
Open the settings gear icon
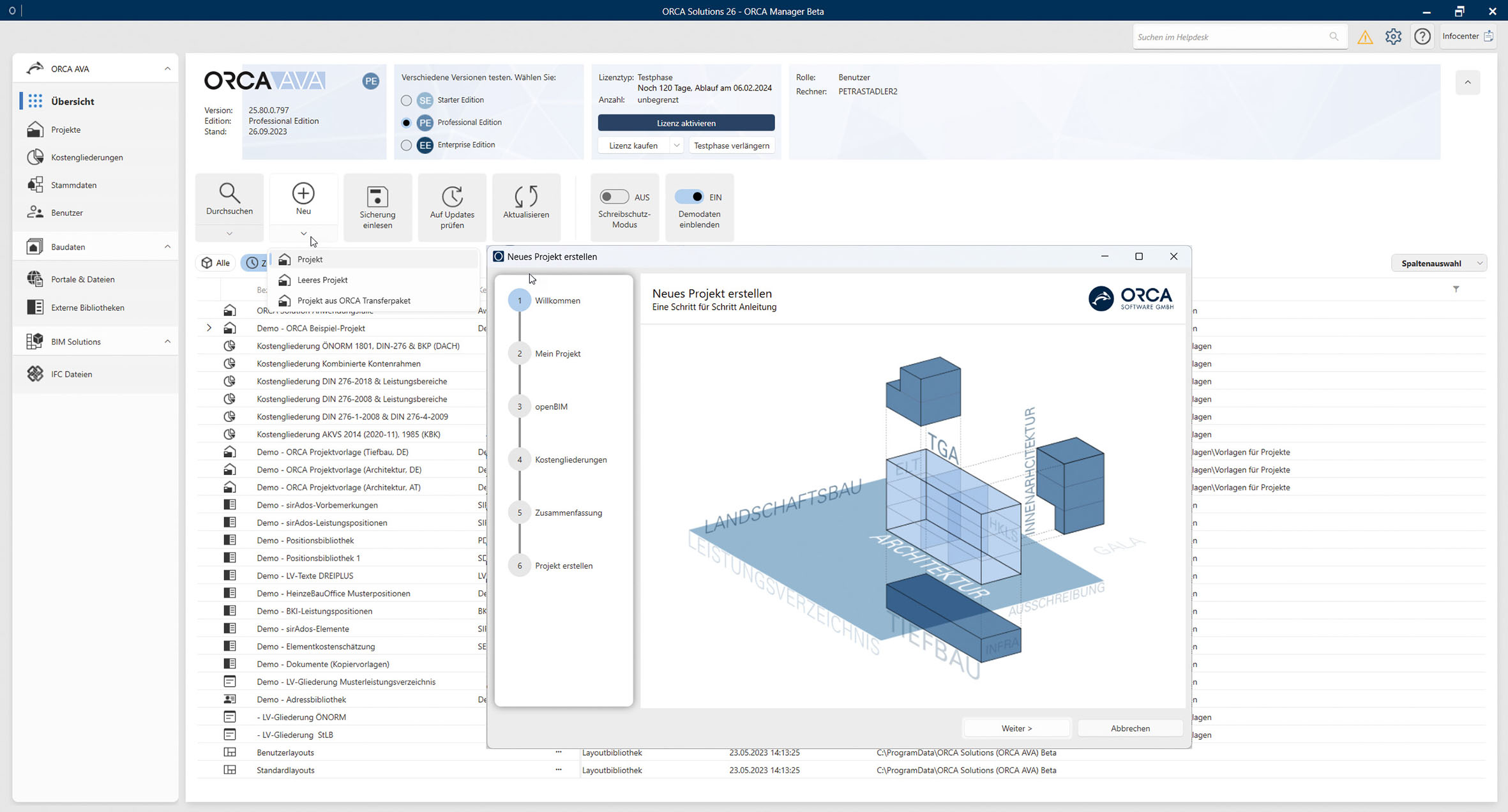pos(1393,37)
